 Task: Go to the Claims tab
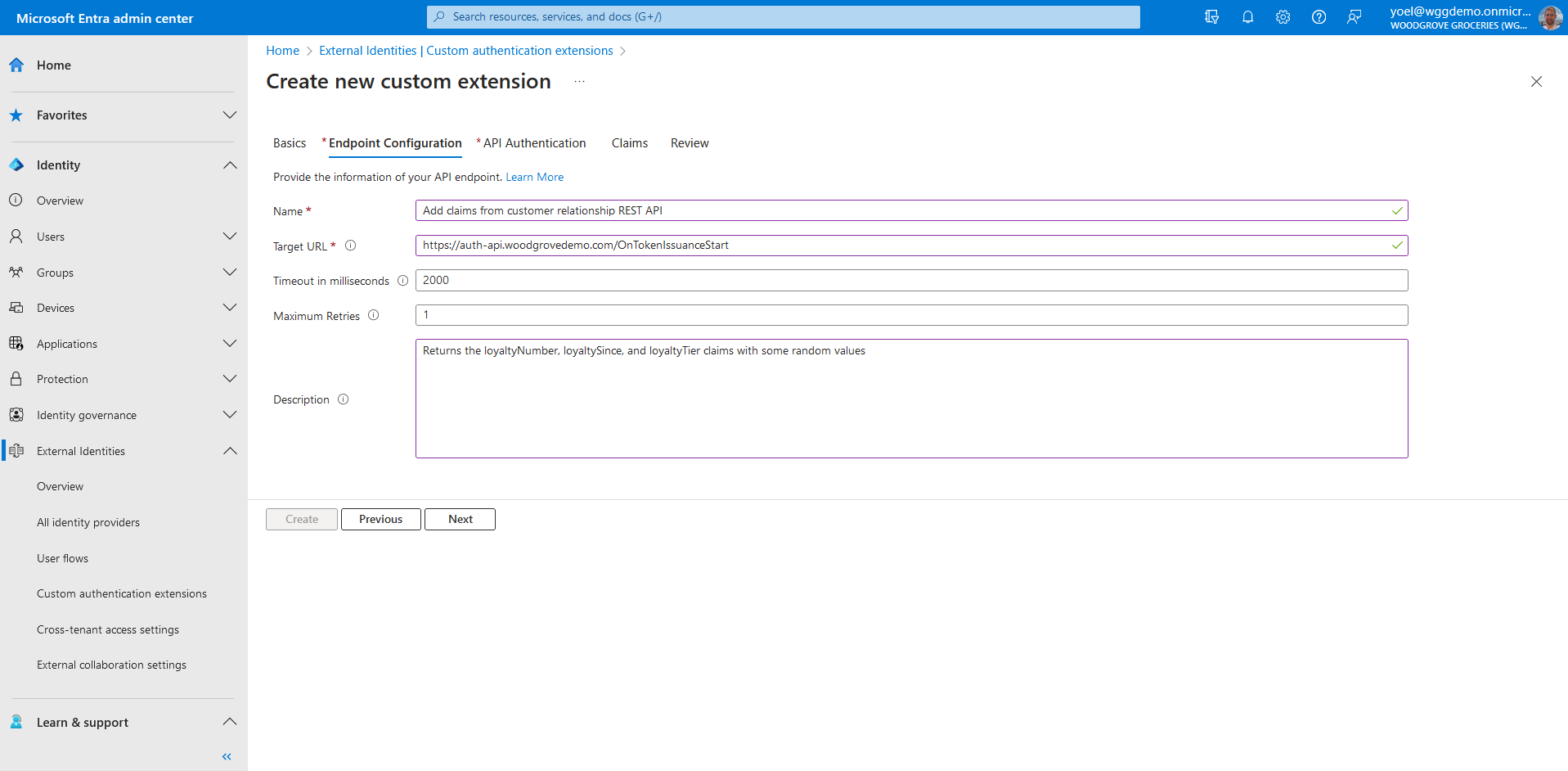[629, 143]
